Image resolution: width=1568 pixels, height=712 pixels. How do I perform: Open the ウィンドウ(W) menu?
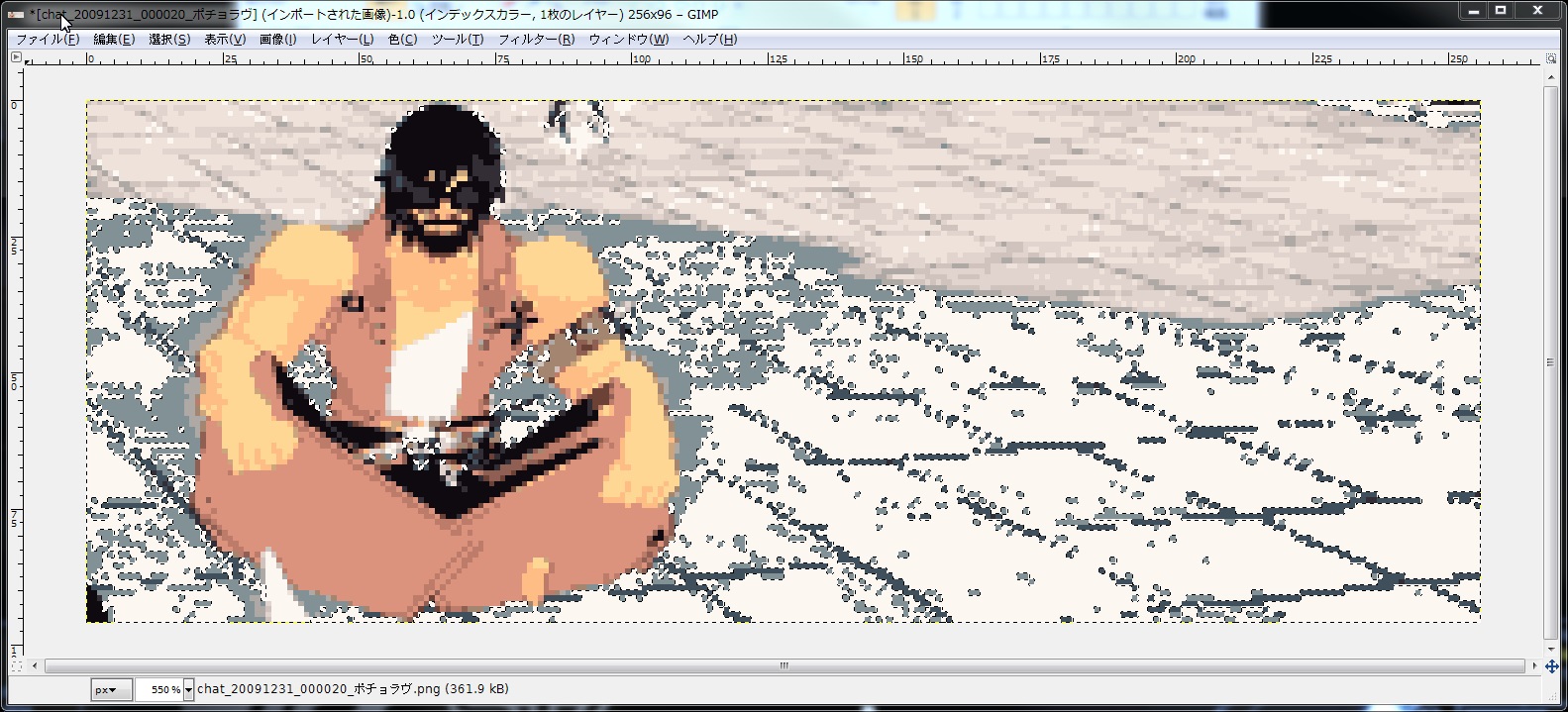coord(628,40)
